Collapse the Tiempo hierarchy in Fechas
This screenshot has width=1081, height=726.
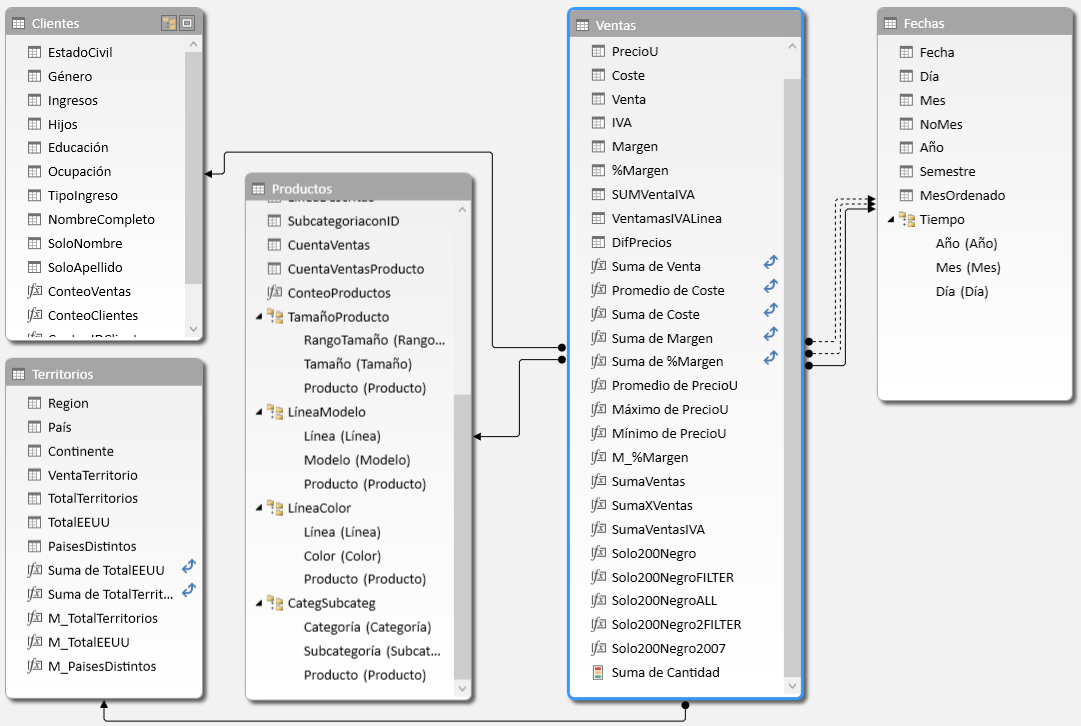[892, 220]
